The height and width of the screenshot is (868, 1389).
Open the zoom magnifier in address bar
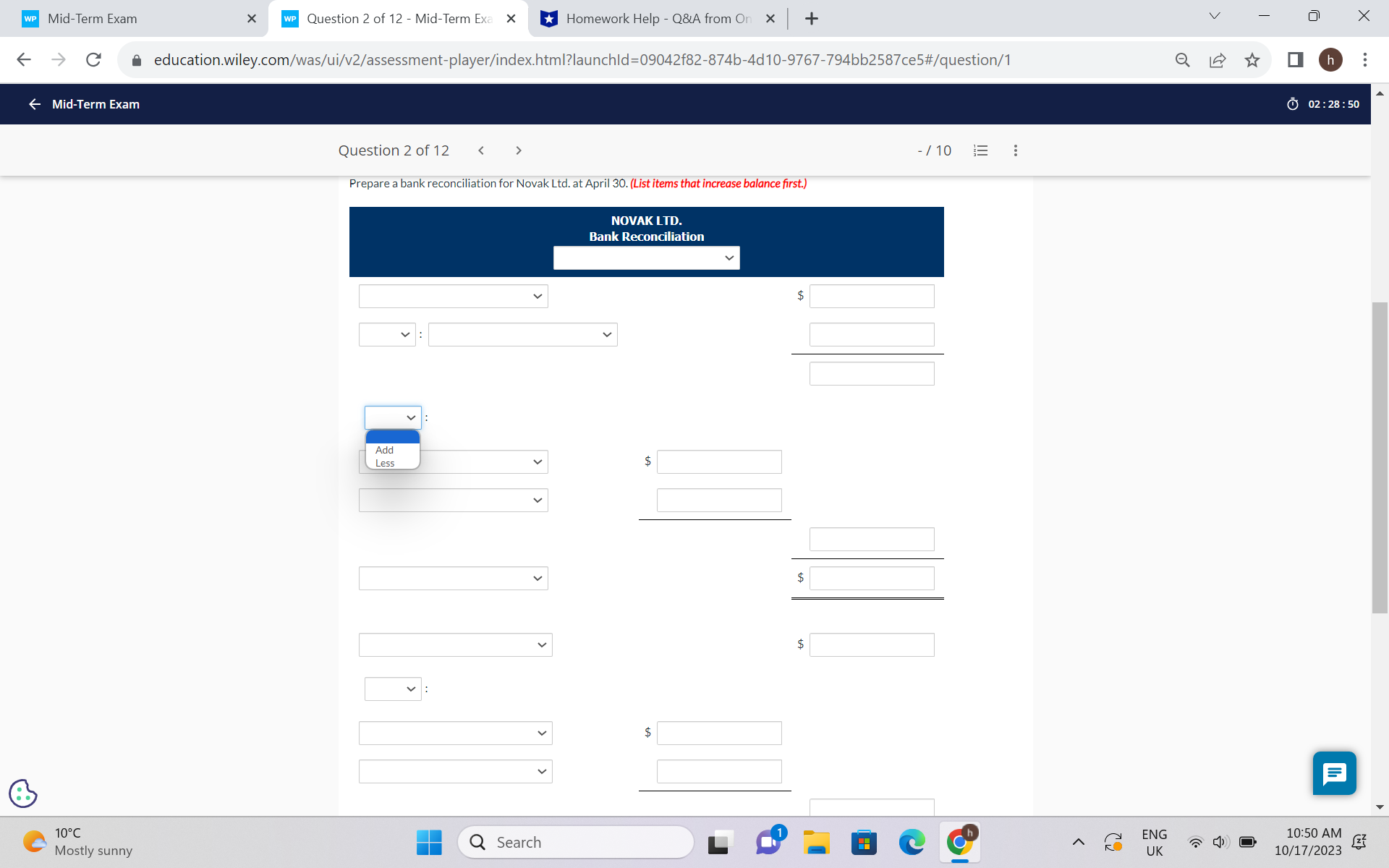pos(1182,60)
